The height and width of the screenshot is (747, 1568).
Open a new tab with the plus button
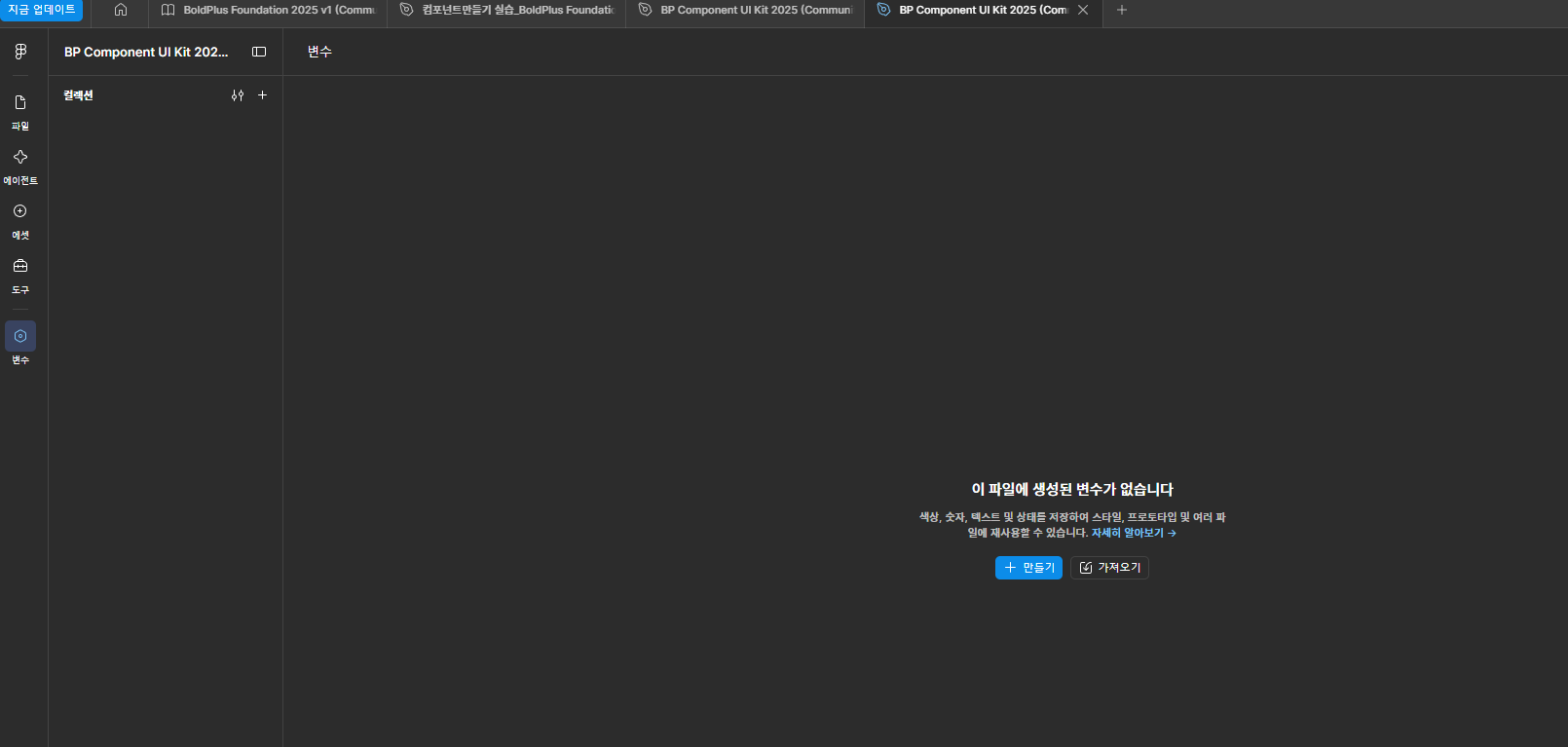coord(1122,10)
